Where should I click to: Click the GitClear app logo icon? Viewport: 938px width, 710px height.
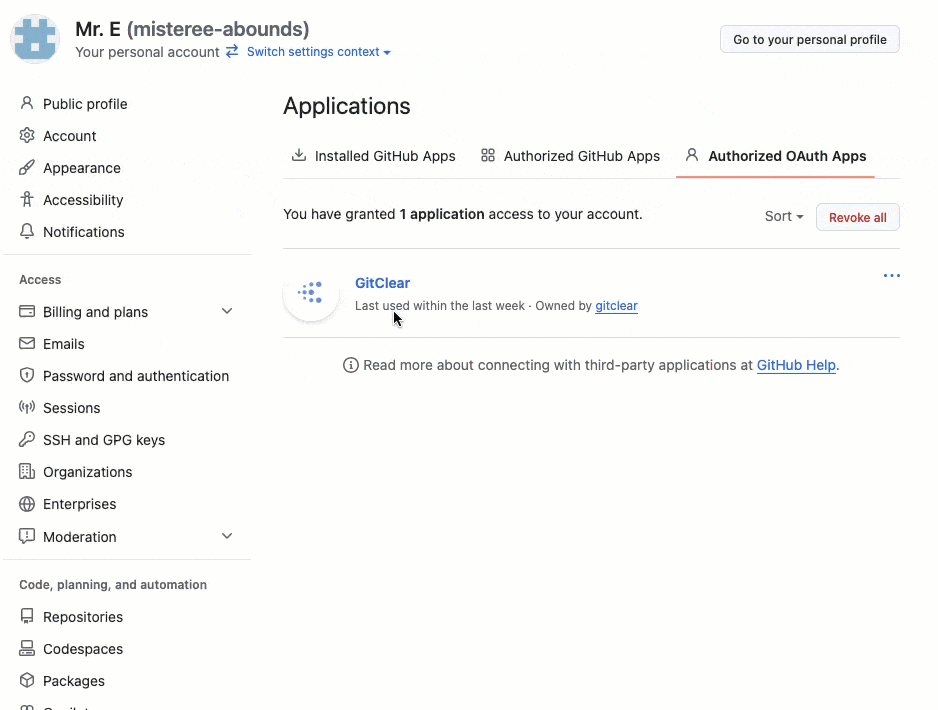(x=311, y=293)
